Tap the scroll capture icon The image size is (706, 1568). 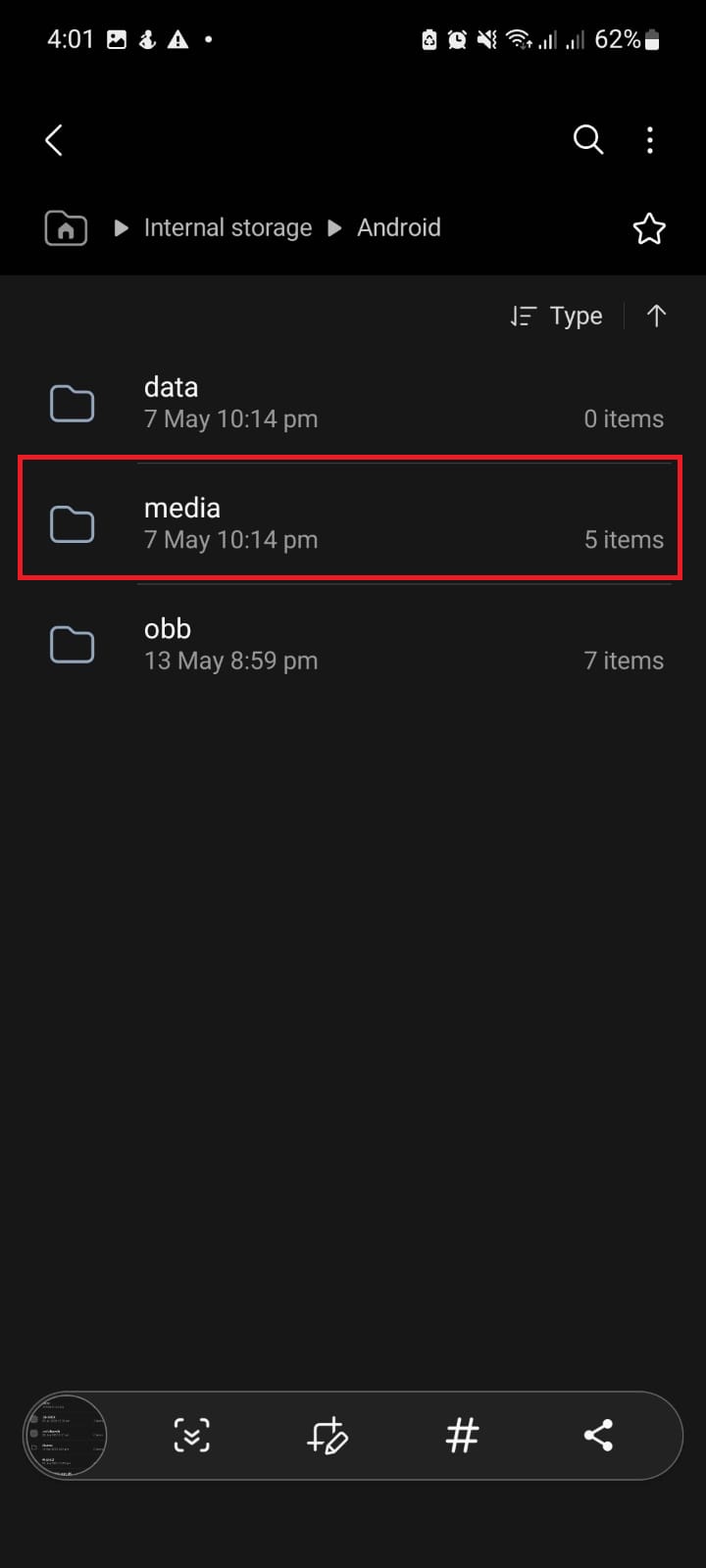click(x=191, y=1436)
